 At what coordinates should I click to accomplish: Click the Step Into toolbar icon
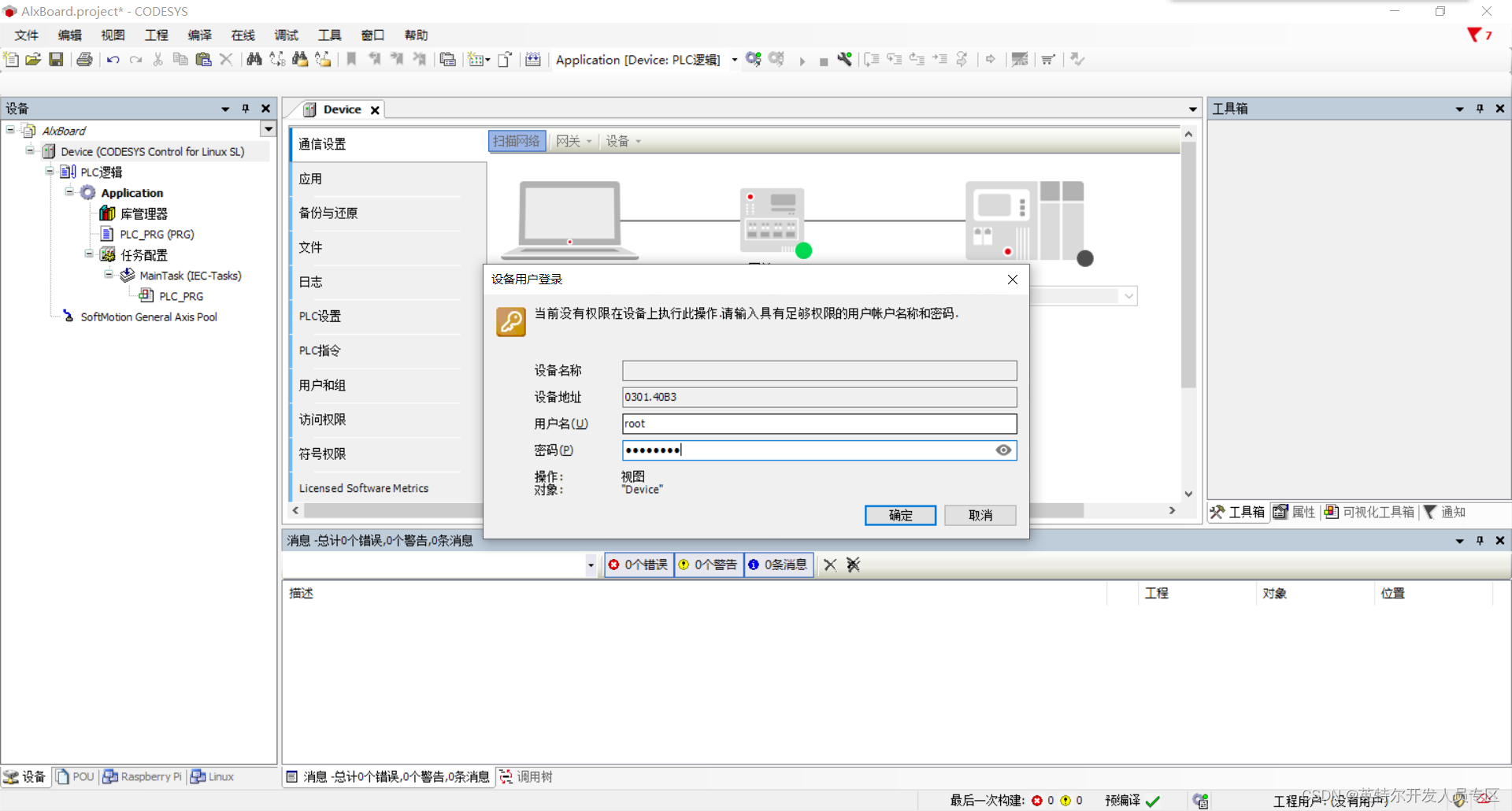[895, 59]
